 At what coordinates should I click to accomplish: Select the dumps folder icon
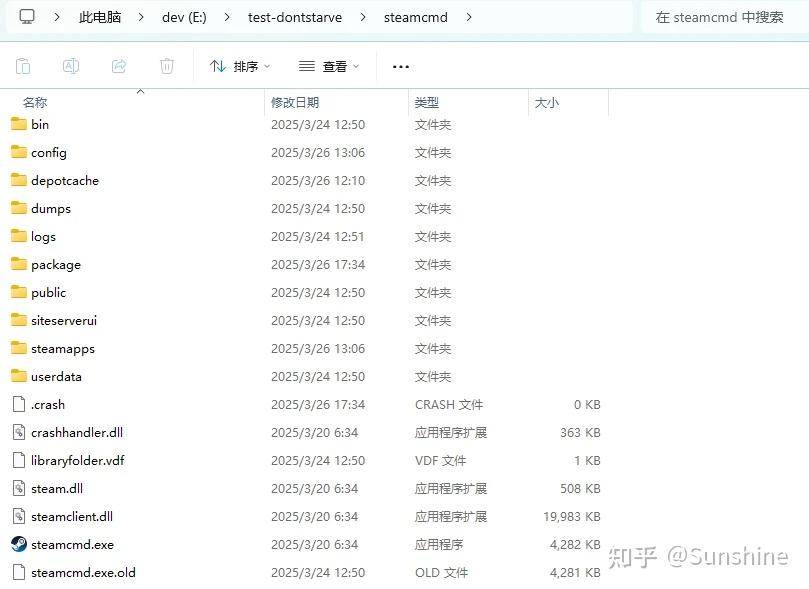(x=19, y=208)
